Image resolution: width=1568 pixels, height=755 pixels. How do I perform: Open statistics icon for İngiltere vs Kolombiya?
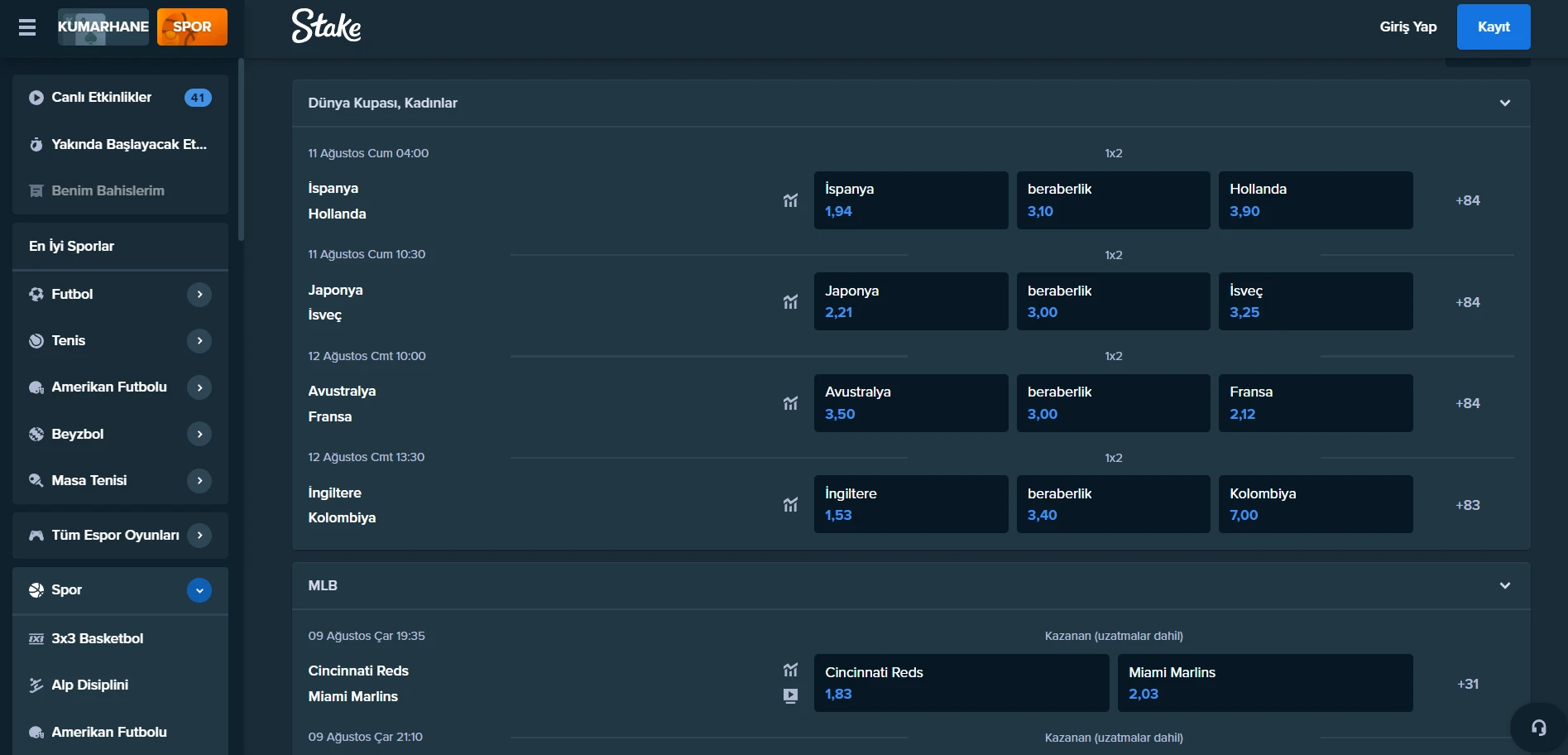pyautogui.click(x=790, y=504)
